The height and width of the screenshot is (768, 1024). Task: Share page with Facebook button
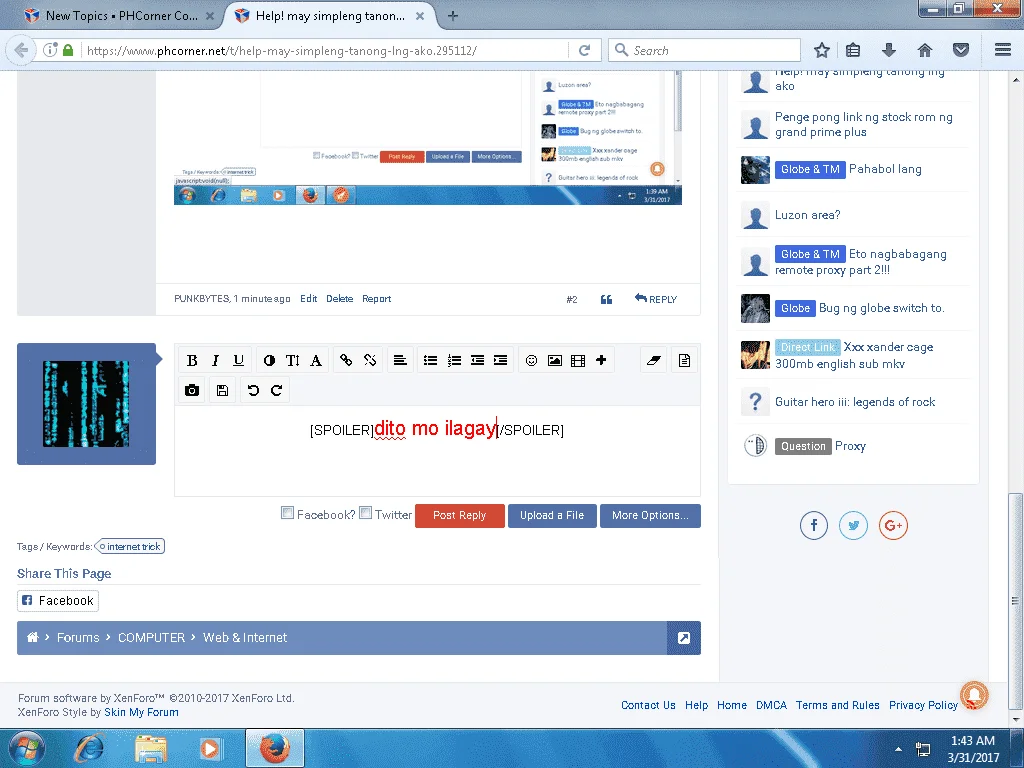(58, 601)
